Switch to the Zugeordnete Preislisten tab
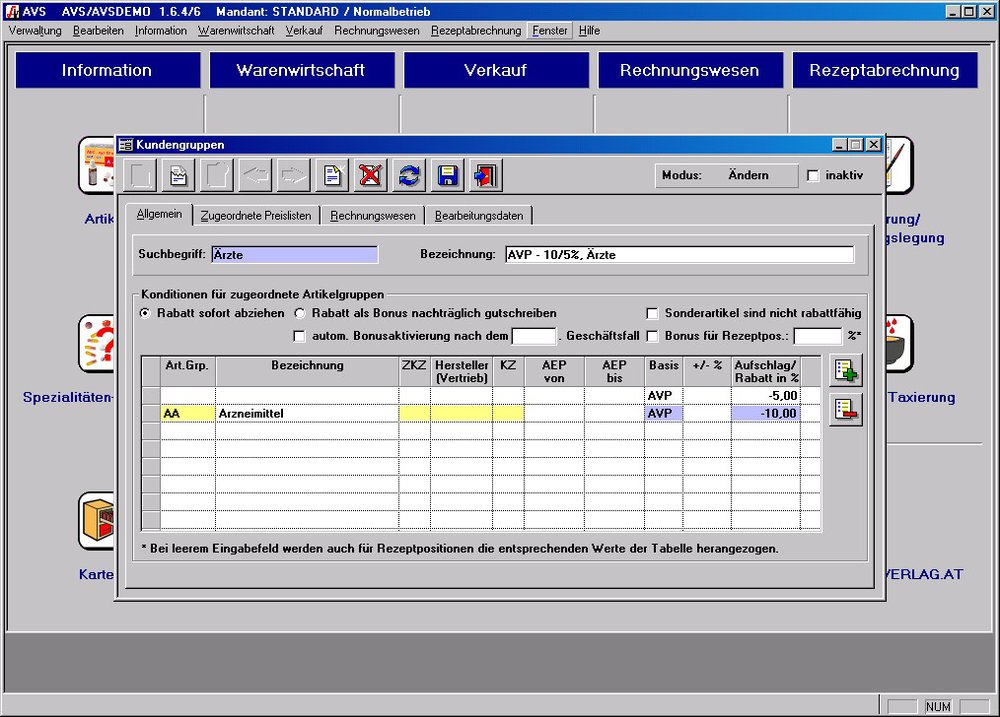The width and height of the screenshot is (1000, 717). (x=256, y=215)
